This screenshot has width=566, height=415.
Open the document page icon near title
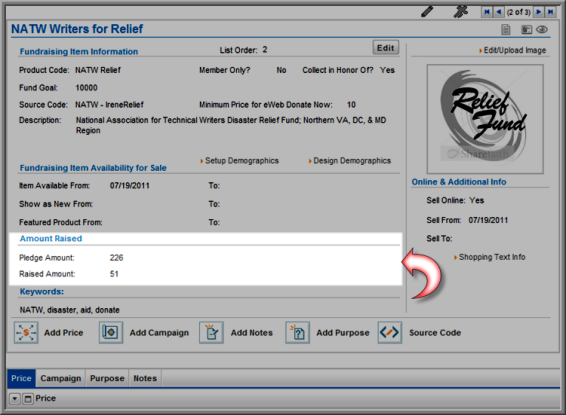click(506, 30)
